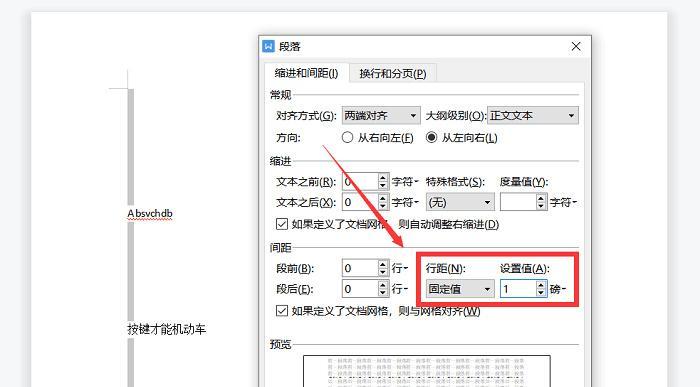
Task: Decrease the 段前 spacing value
Action: click(383, 272)
